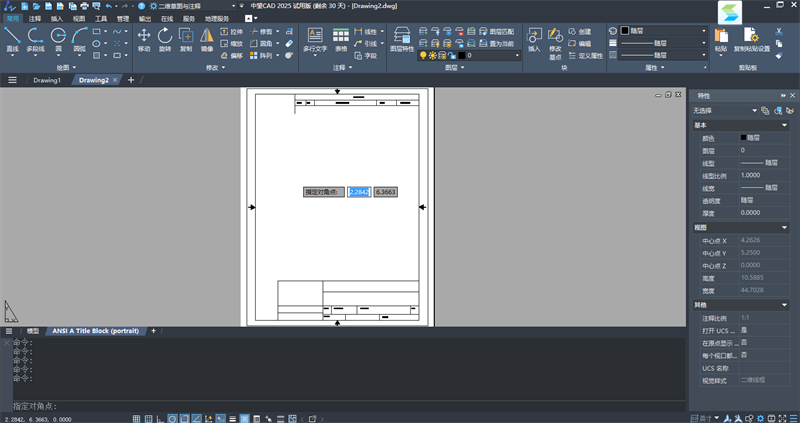The image size is (800, 423).
Task: Toggle the layer lock padlock icon
Action: point(450,56)
